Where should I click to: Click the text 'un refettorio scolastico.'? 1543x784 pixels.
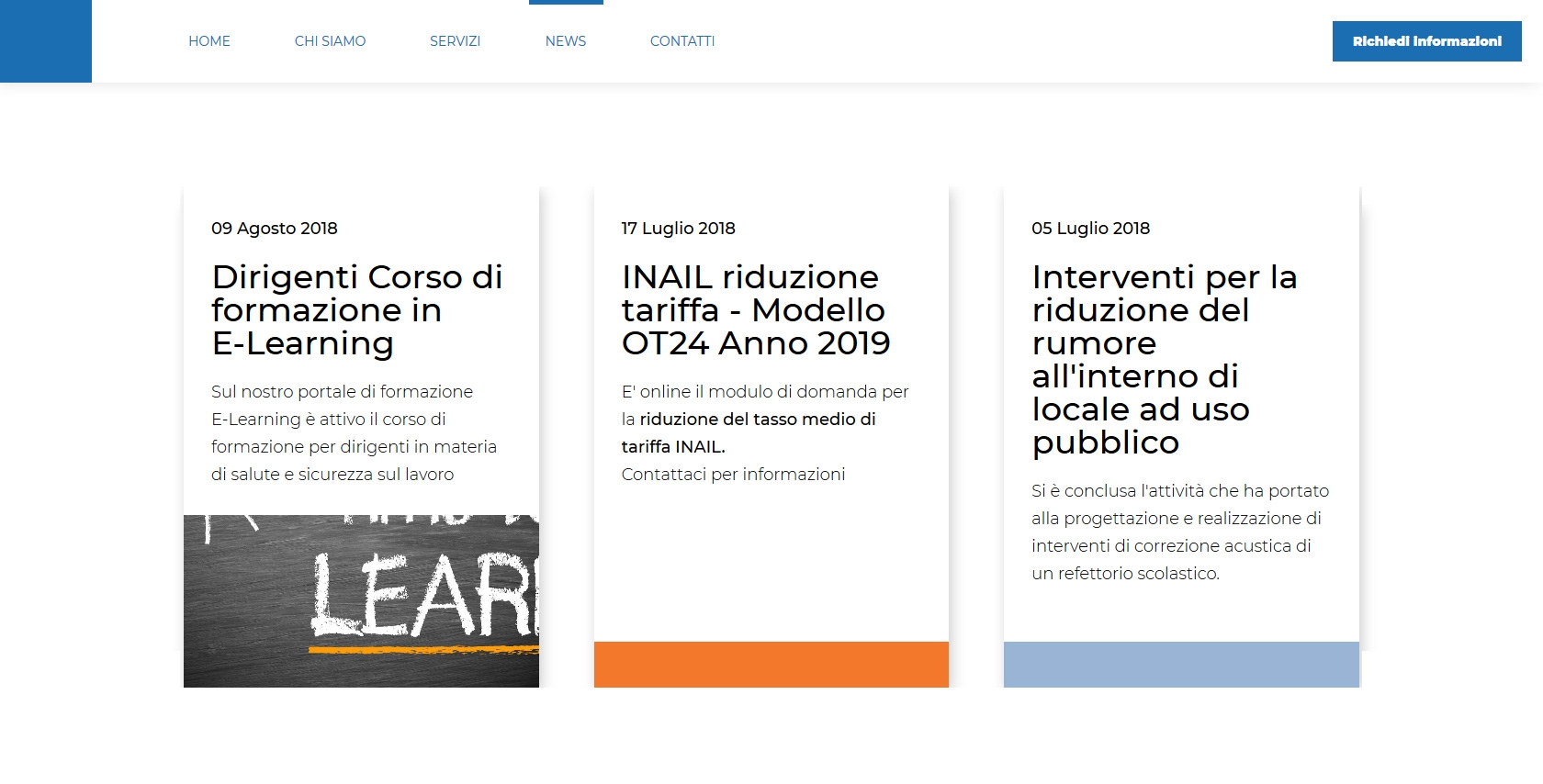point(1125,574)
